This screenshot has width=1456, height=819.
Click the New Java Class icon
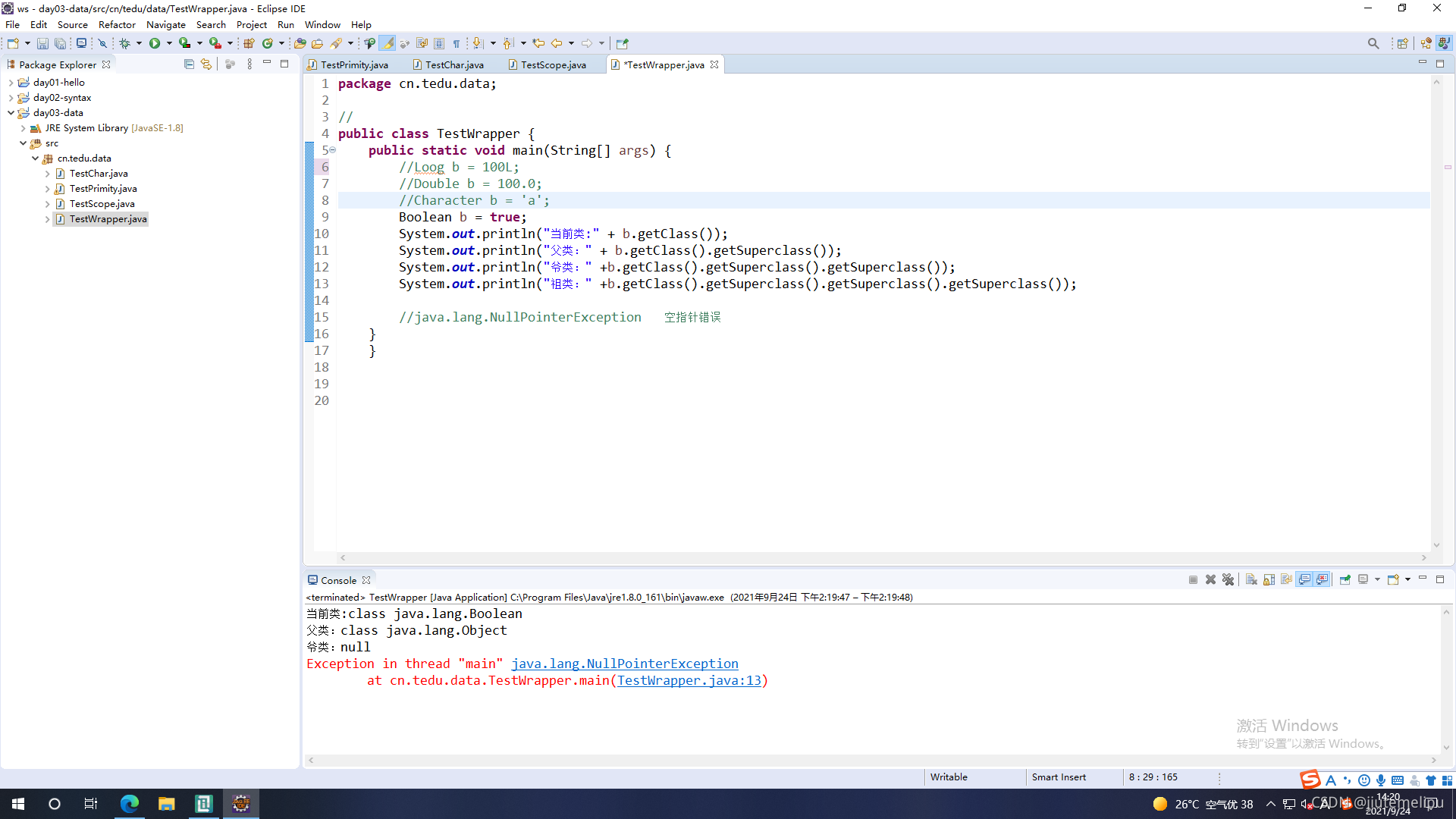(x=268, y=43)
